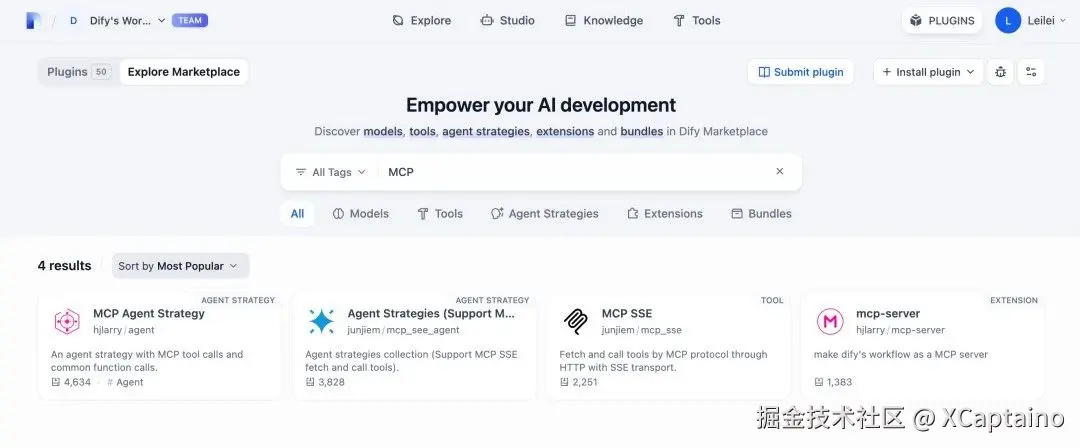This screenshot has width=1080, height=448.
Task: Click the Dify logo icon
Action: pos(33,20)
